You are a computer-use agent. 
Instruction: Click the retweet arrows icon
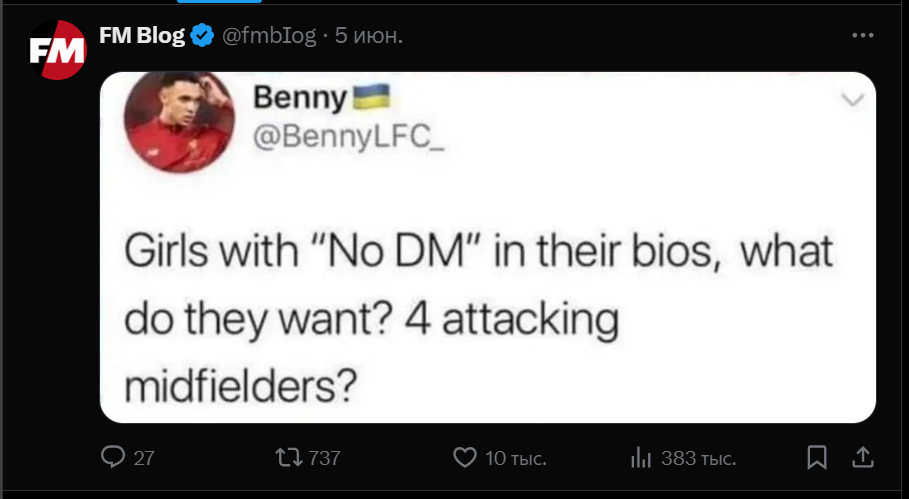coord(288,458)
